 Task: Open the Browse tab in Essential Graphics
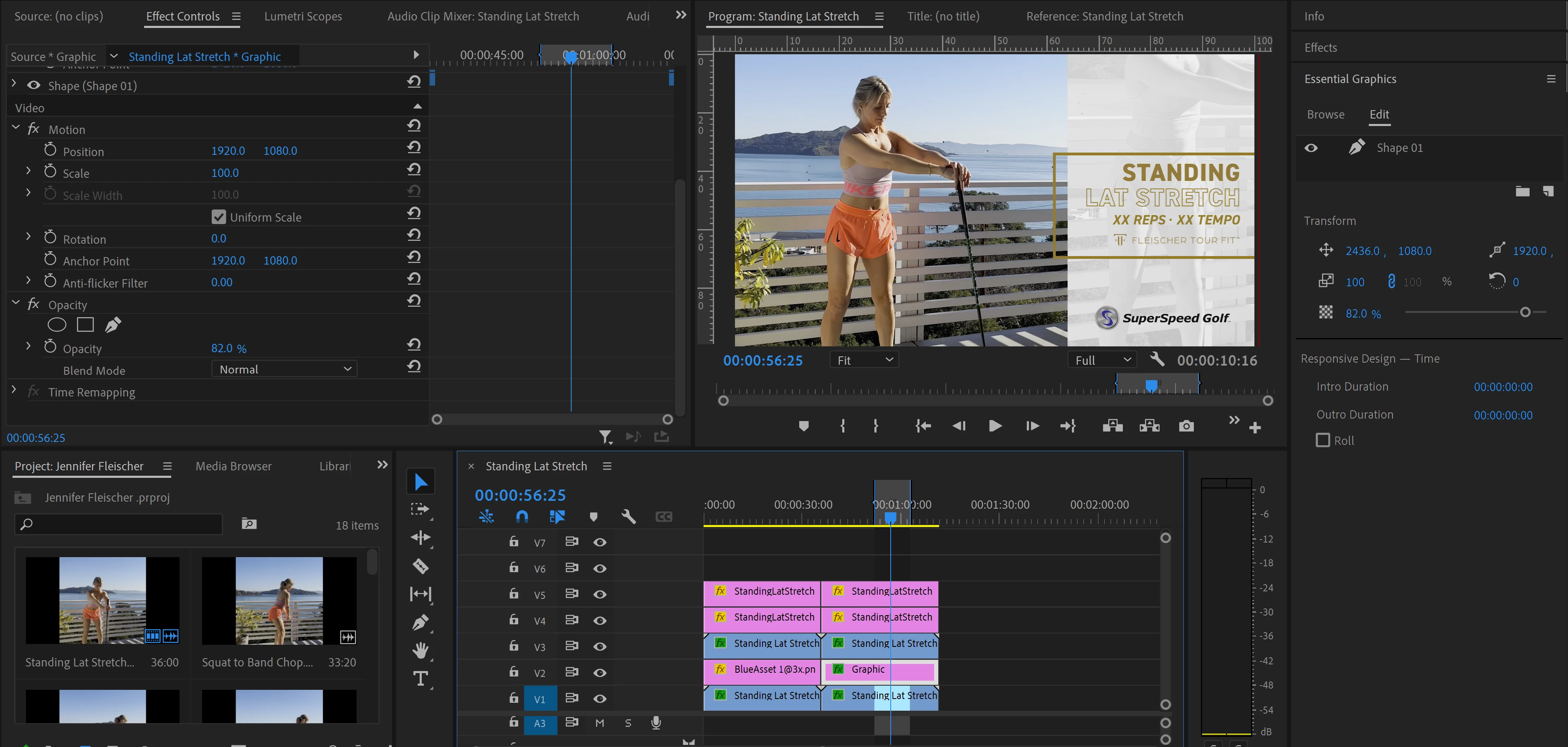pos(1325,114)
